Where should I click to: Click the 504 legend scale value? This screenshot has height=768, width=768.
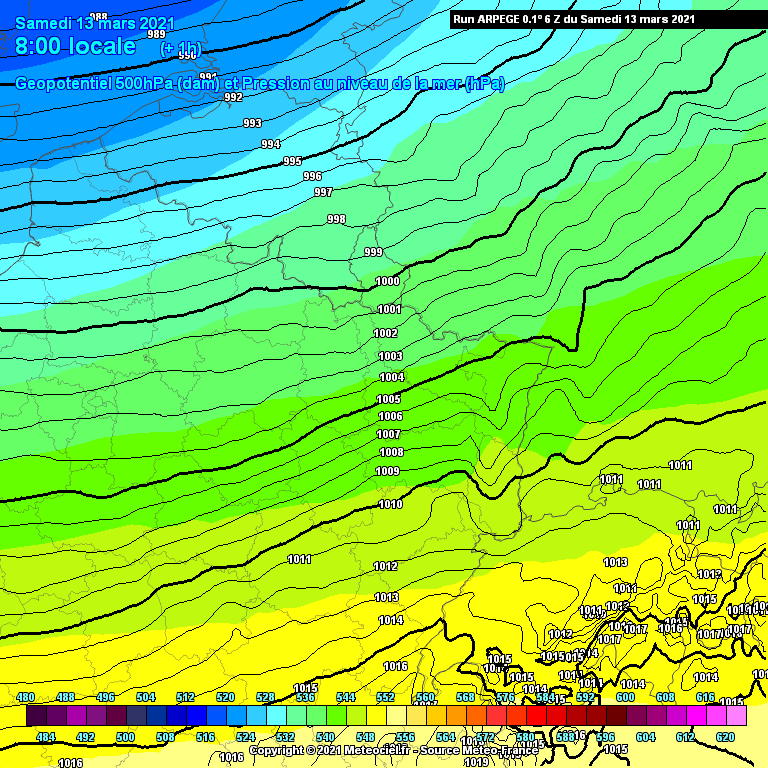[x=146, y=697]
